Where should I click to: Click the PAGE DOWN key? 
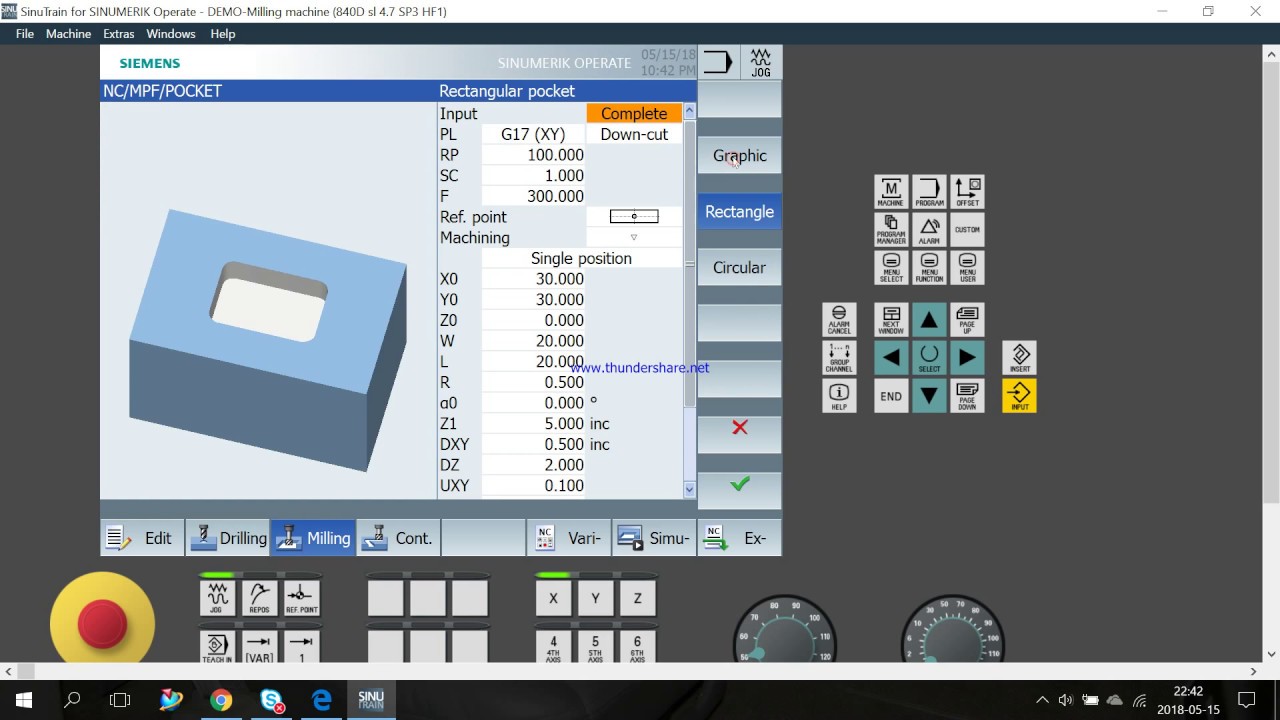pyautogui.click(x=967, y=395)
